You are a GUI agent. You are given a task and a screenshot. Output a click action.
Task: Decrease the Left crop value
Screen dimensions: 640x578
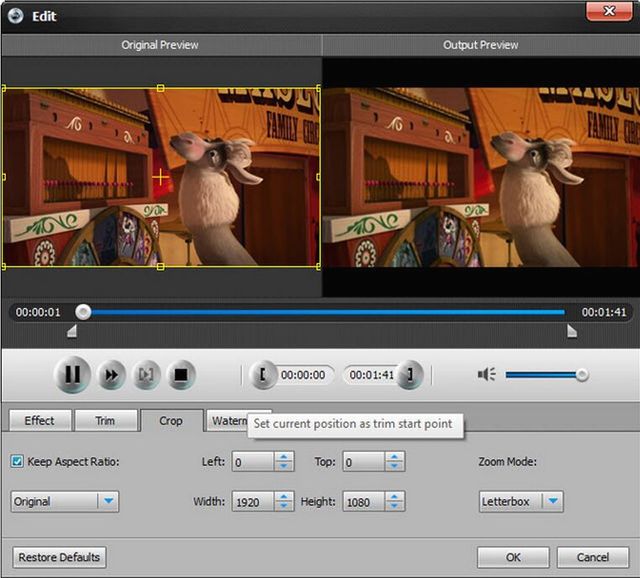[x=284, y=467]
